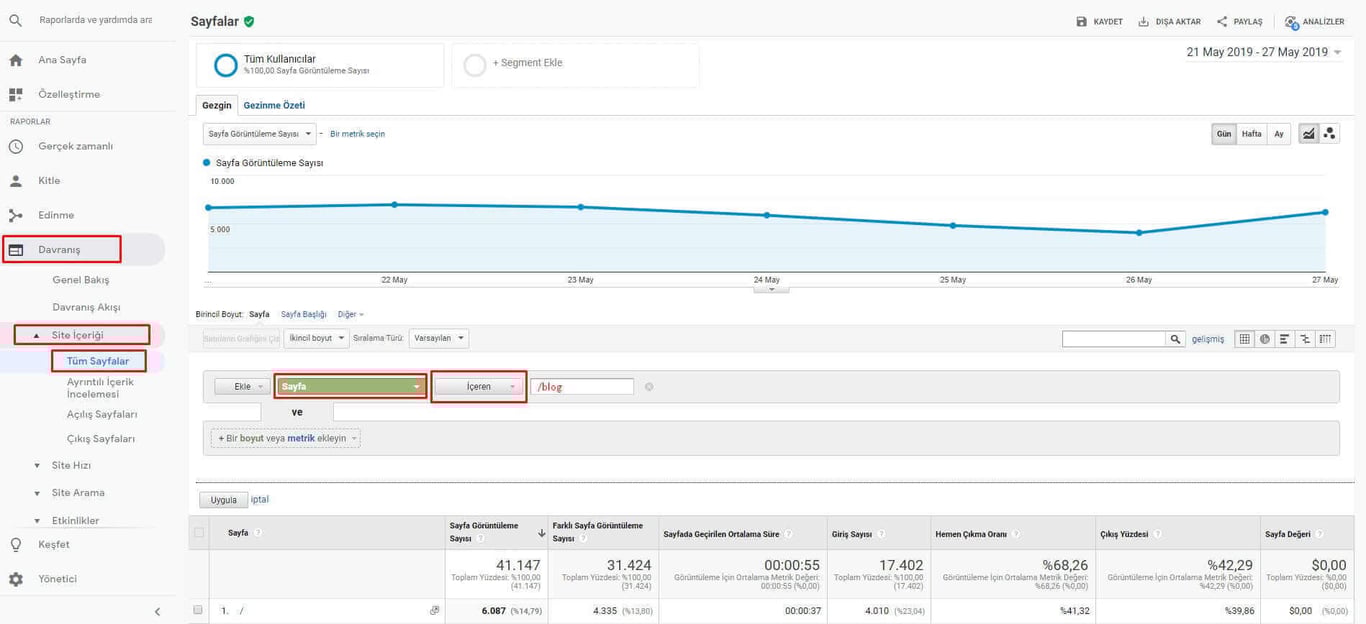Open Gerçek zamanlı clock icon
Screen dimensions: 1366x624
15,146
